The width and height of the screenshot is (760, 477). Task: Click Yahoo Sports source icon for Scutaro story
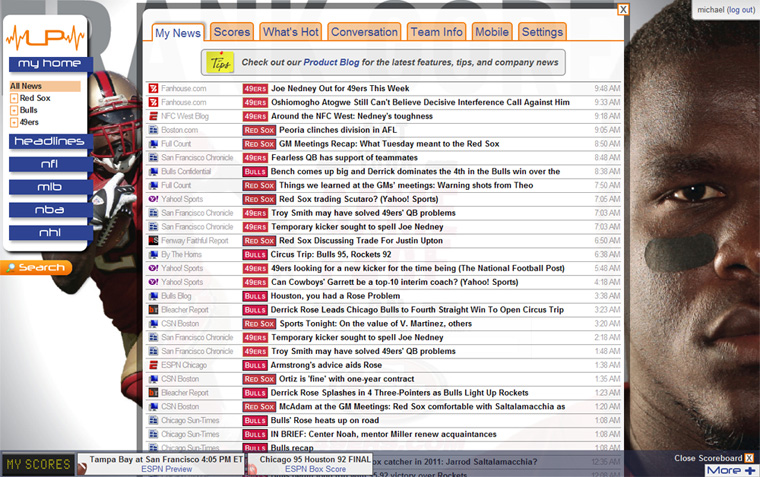pos(153,199)
